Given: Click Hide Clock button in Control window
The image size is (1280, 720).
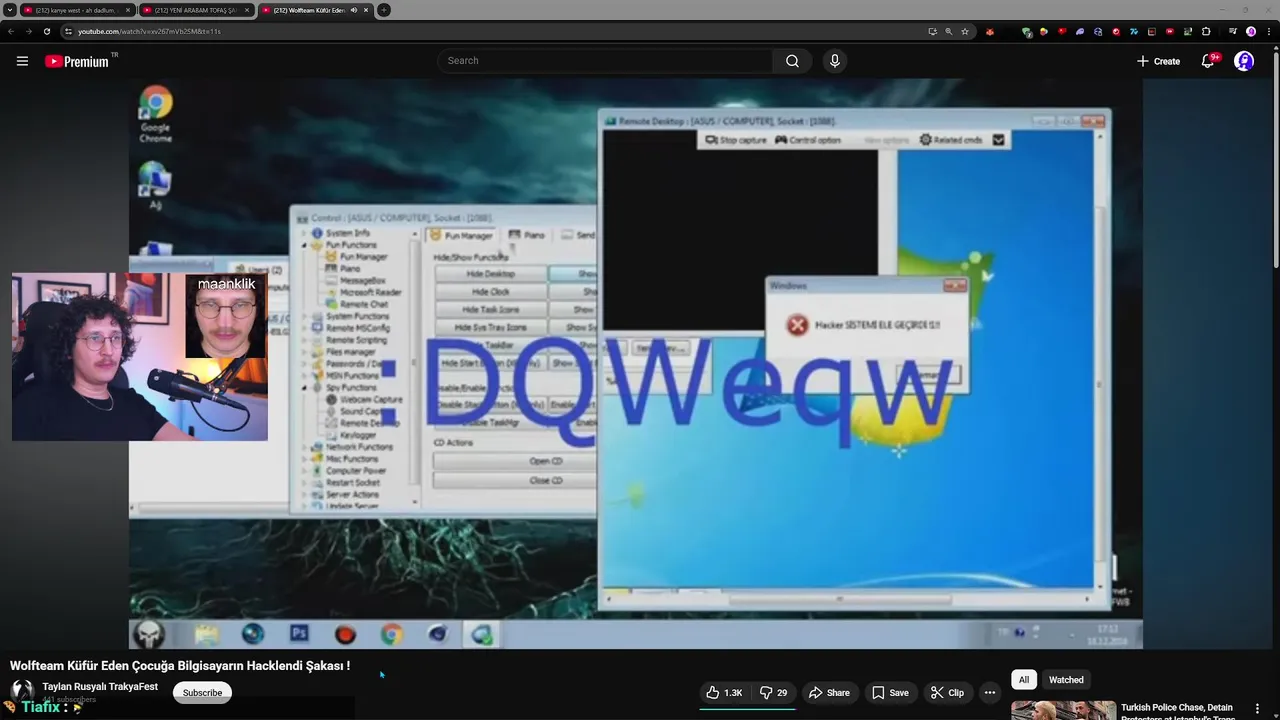Looking at the screenshot, I should [490, 292].
